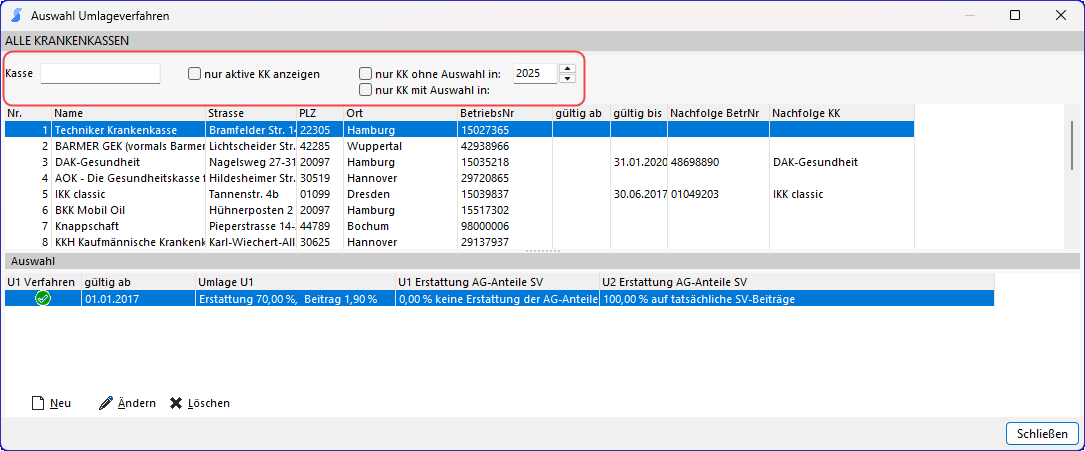Select the AOK - Die Gesundheitskasse row

459,178
